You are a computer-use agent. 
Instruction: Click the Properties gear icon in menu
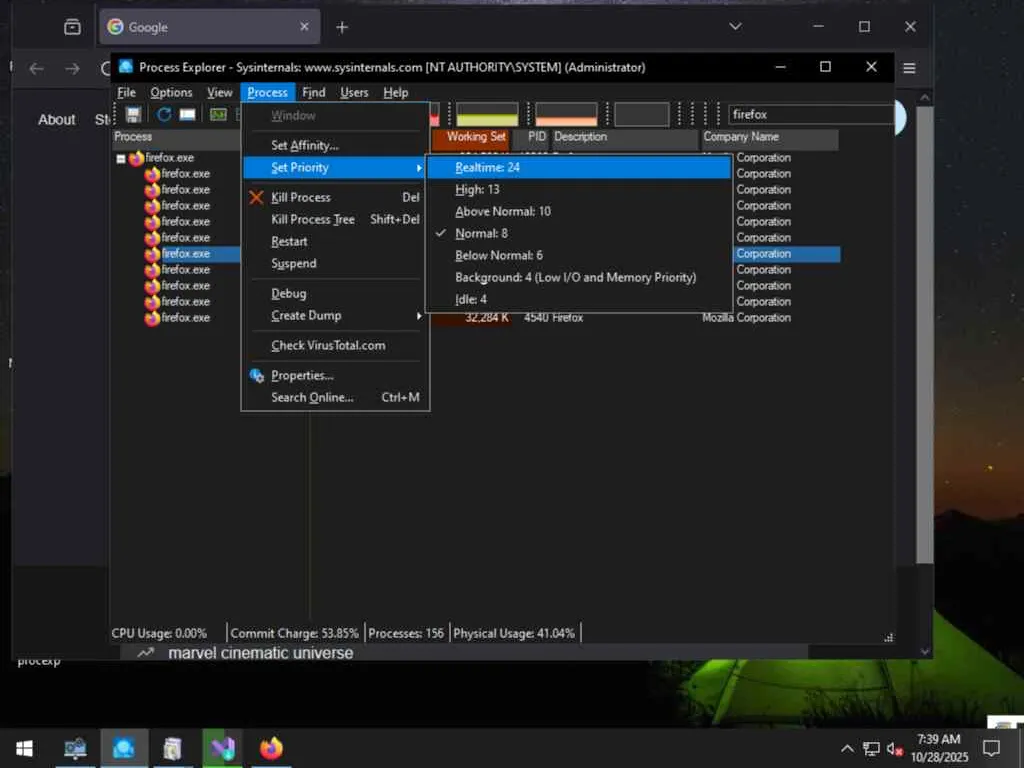click(257, 376)
